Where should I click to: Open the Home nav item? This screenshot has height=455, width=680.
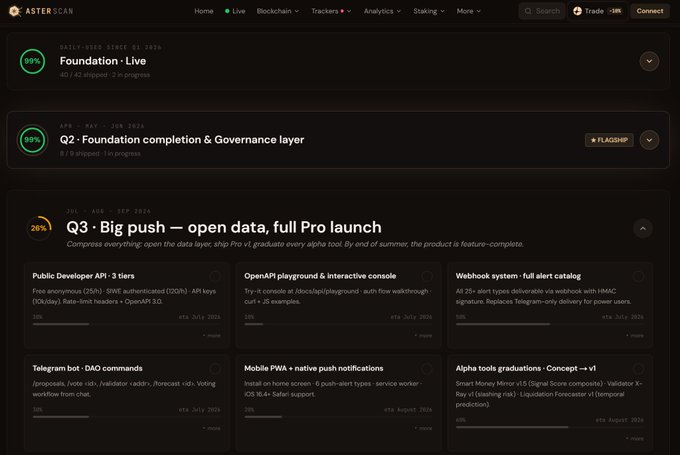pyautogui.click(x=204, y=11)
